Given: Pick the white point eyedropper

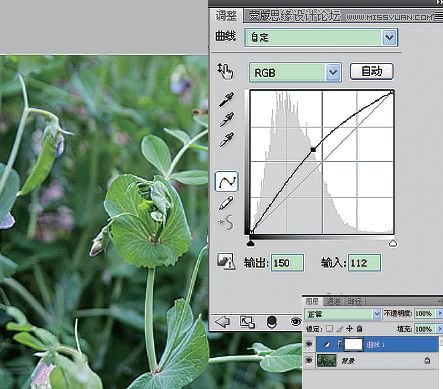Looking at the screenshot, I should [226, 140].
